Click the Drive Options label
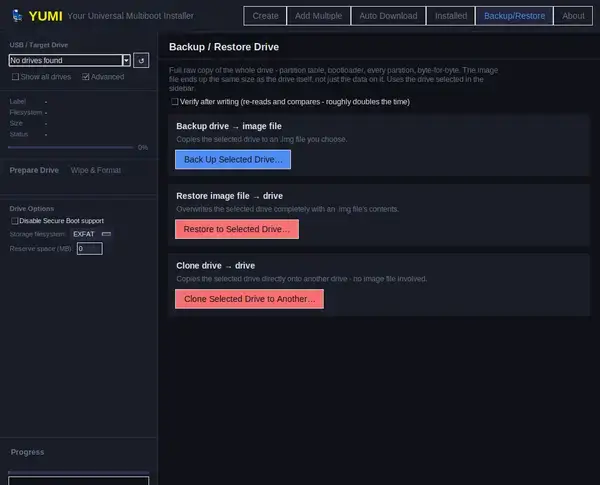Viewport: 600px width, 485px height. click(32, 209)
